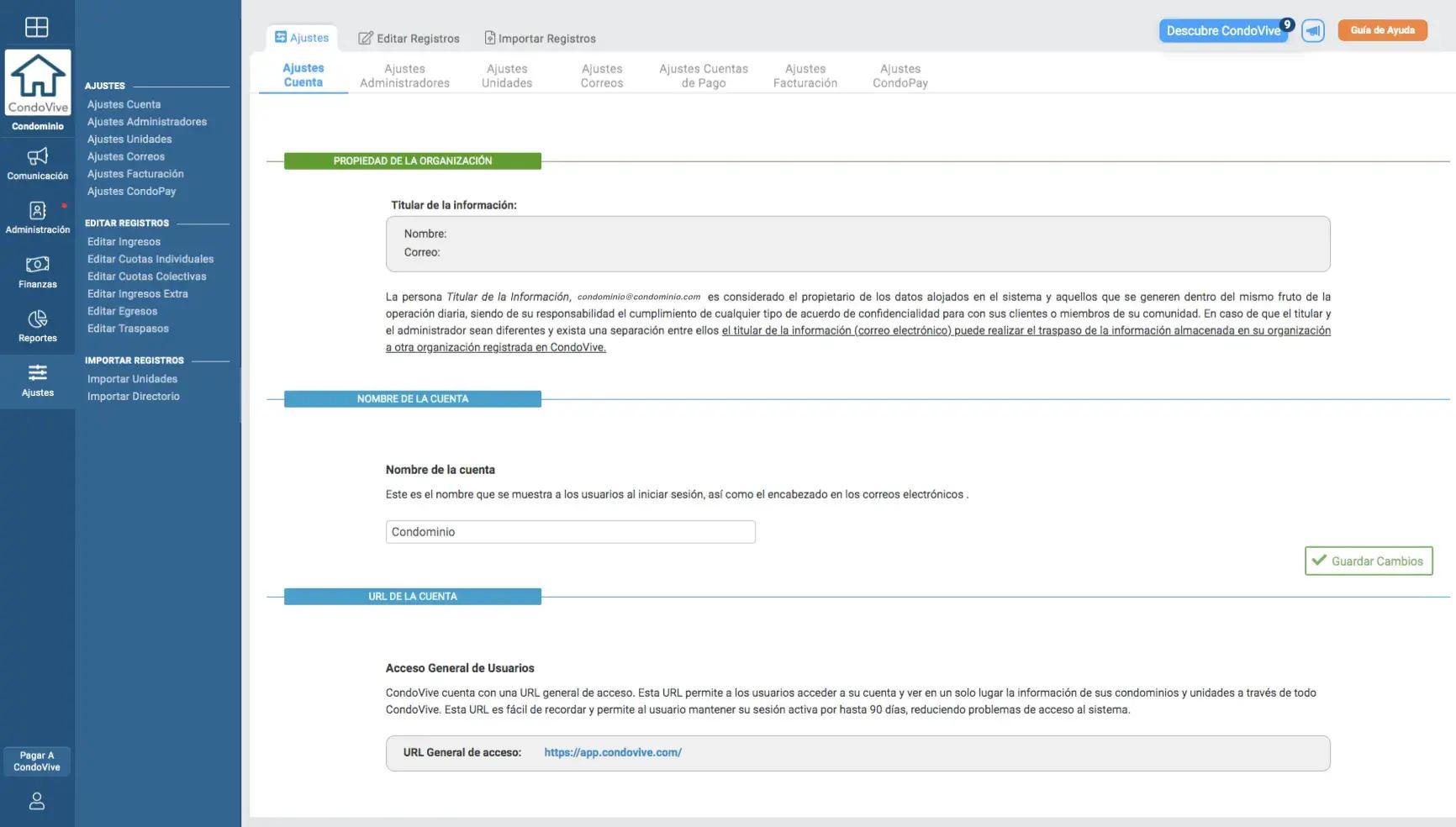Click NOMBRE DE LA CUENTA header

412,399
